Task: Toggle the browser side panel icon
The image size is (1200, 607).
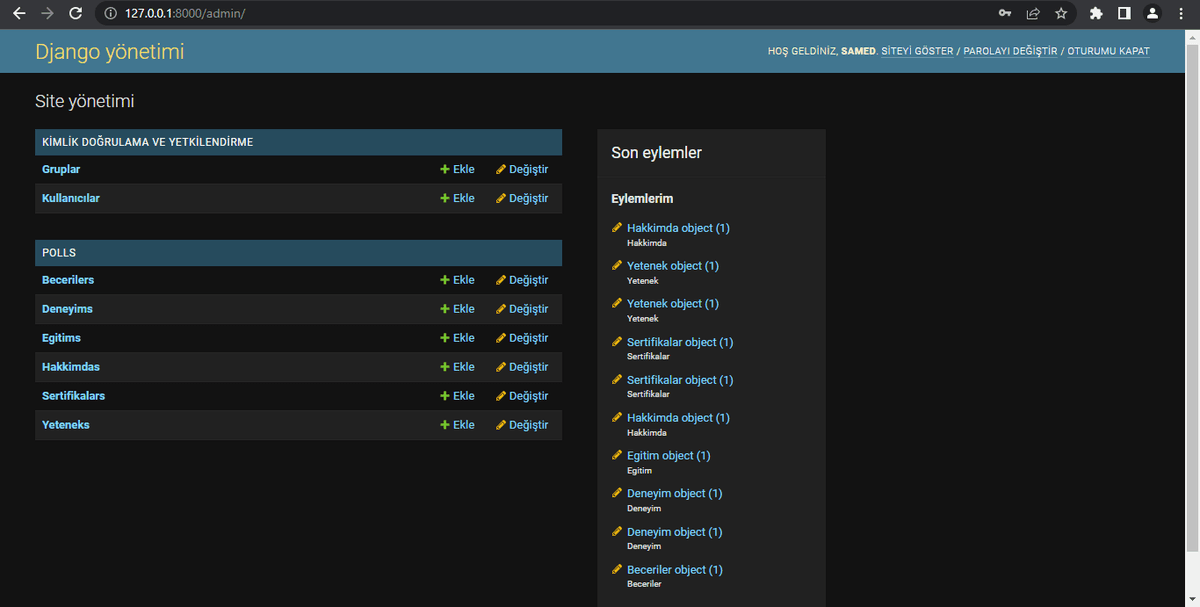Action: (x=1124, y=14)
